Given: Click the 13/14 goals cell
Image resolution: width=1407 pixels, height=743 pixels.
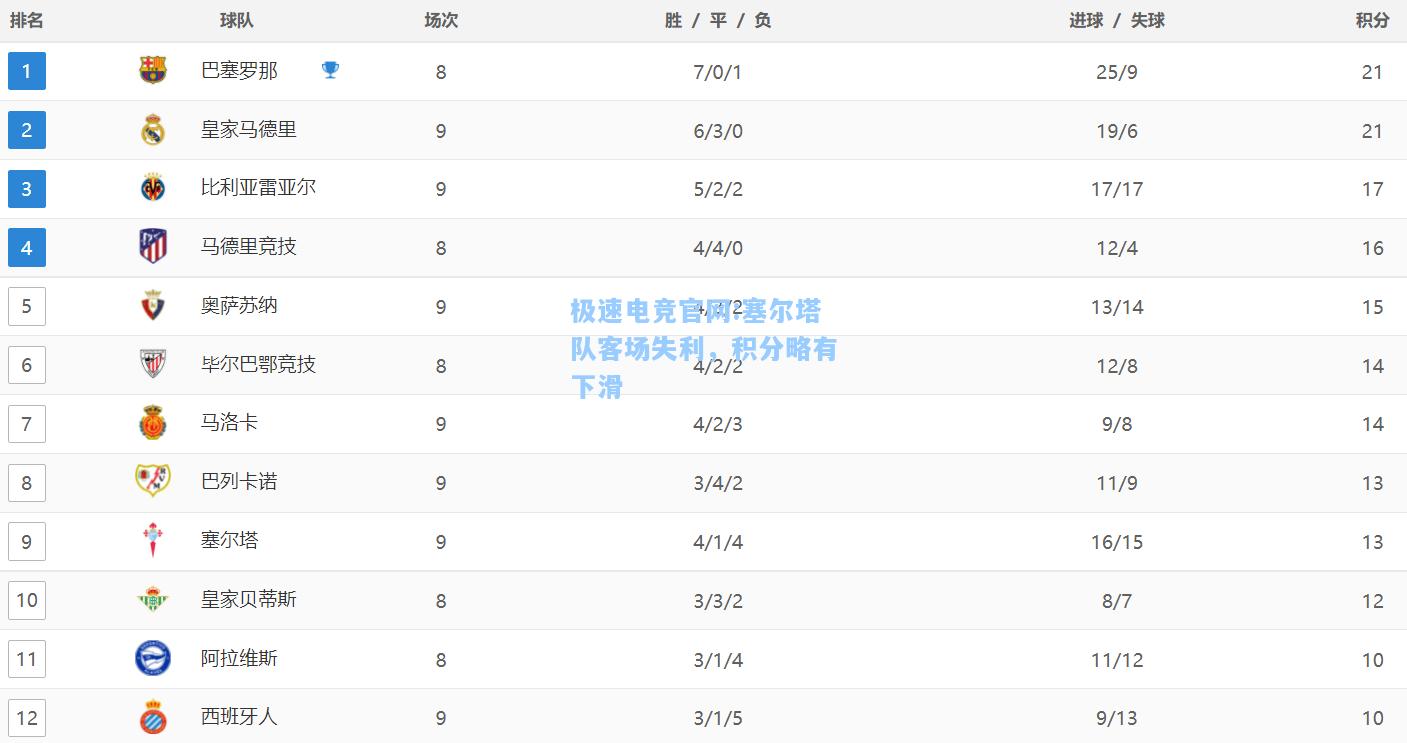Looking at the screenshot, I should point(1117,307).
